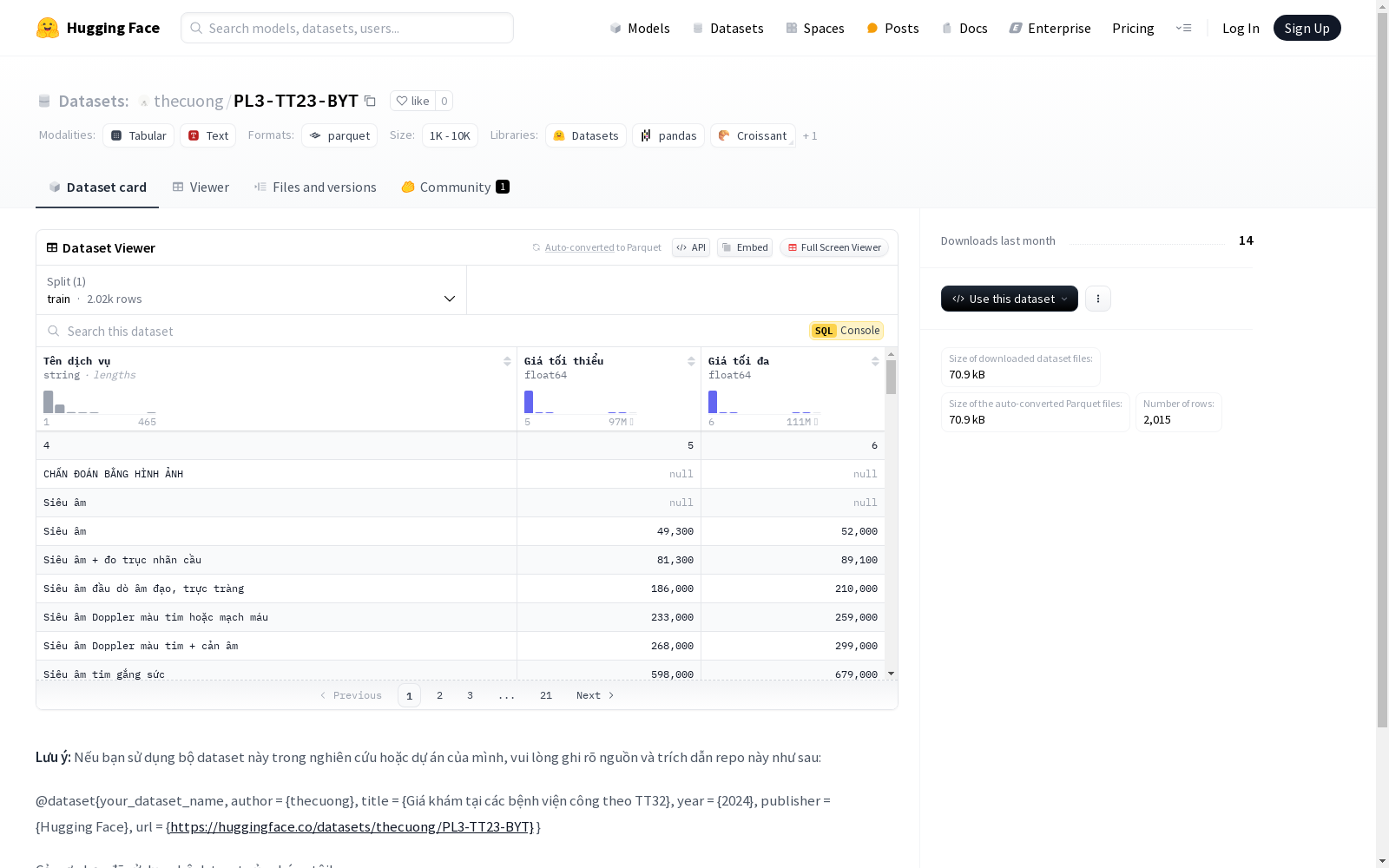Sort the Giá tối đa column
This screenshot has width=1389, height=868.
point(875,361)
